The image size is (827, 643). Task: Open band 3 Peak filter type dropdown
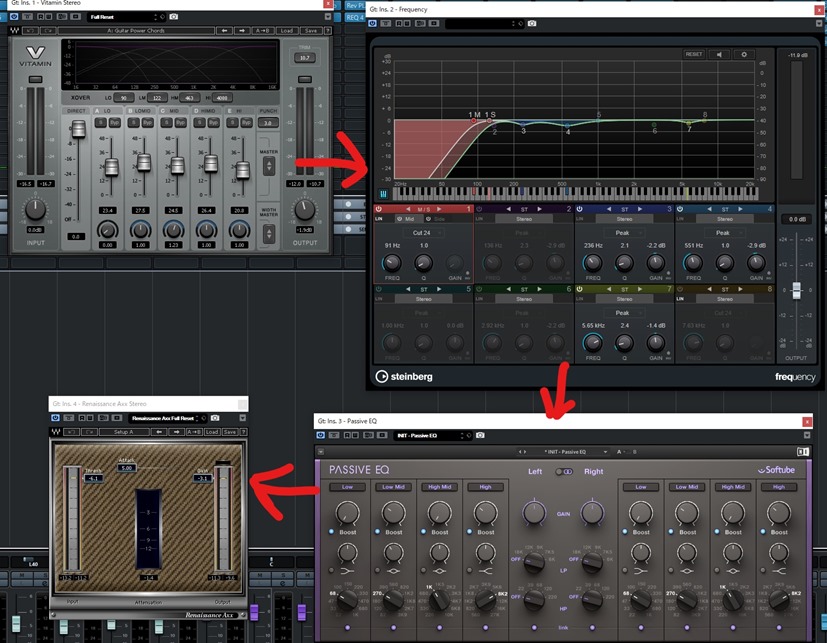624,232
